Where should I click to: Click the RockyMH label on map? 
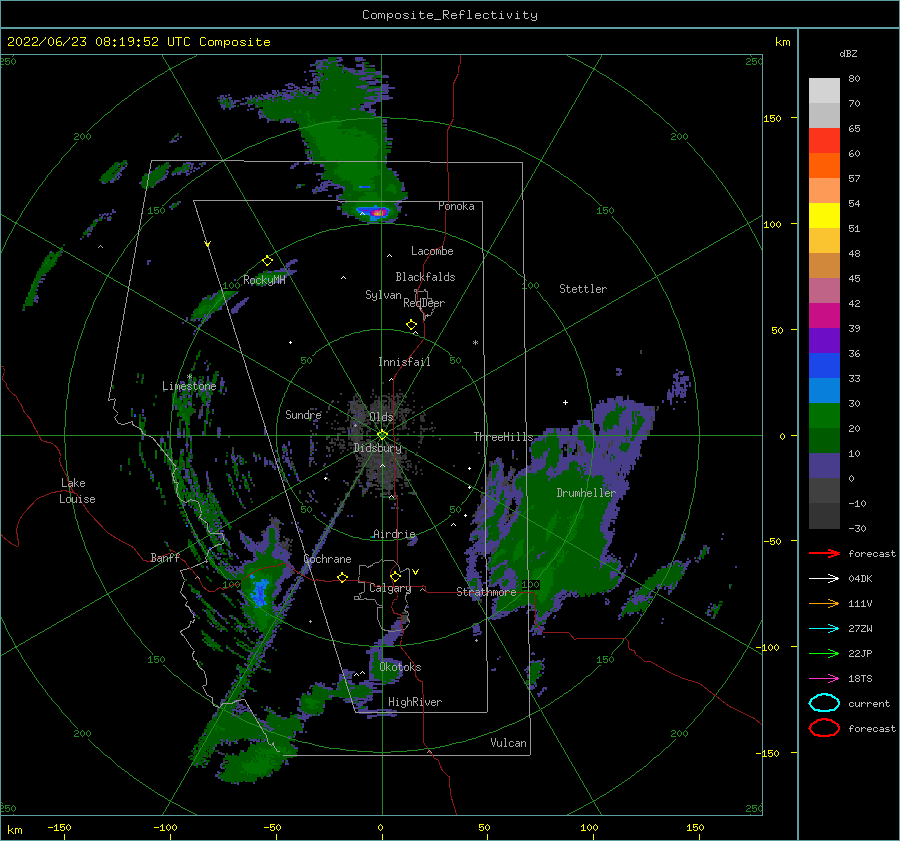coord(264,280)
